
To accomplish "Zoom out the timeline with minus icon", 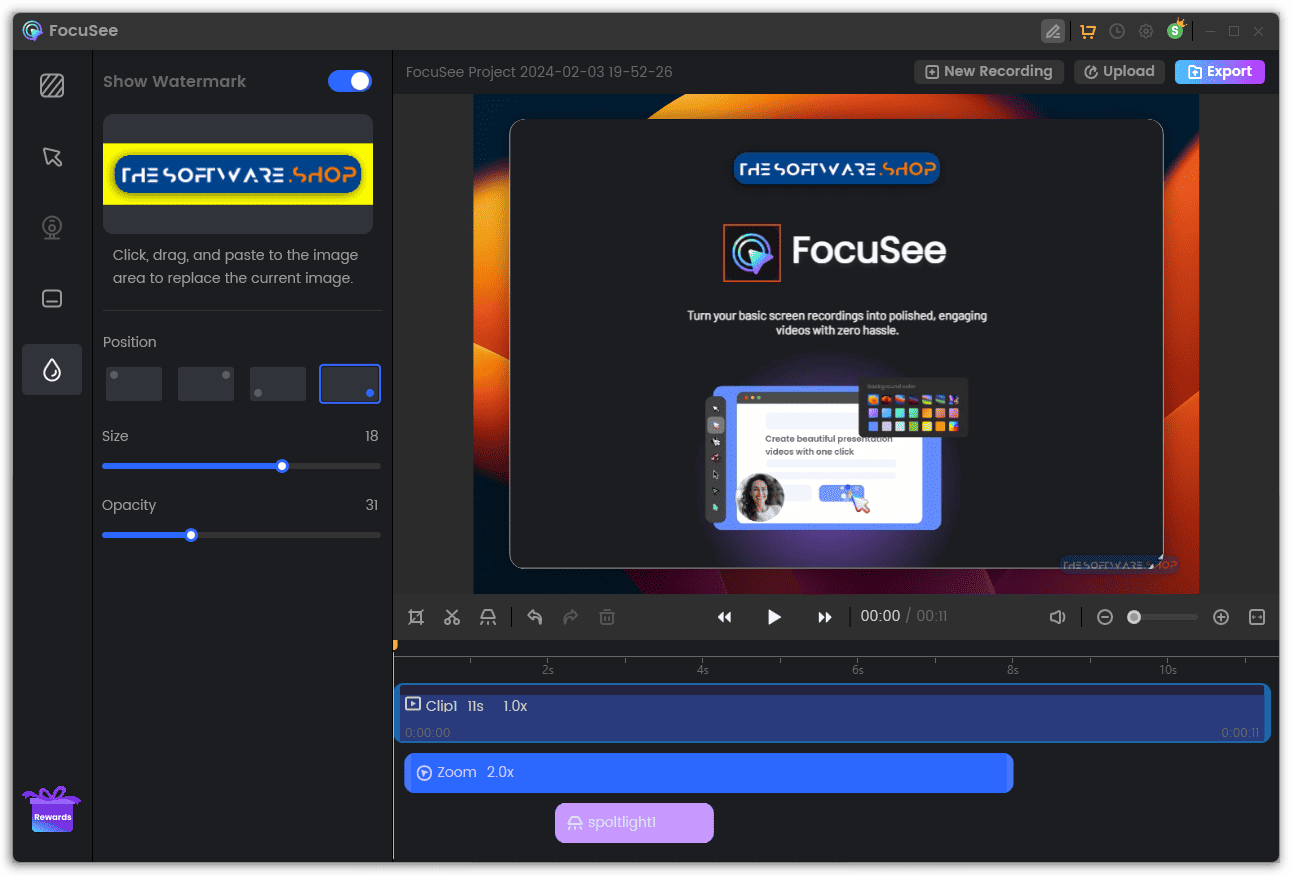I will pos(1105,617).
